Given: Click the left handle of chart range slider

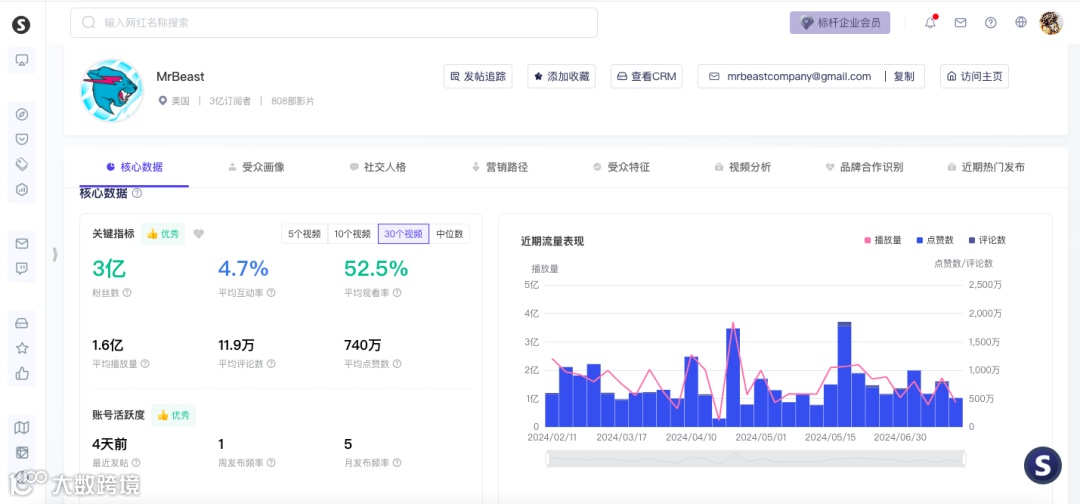Looking at the screenshot, I should [548, 459].
